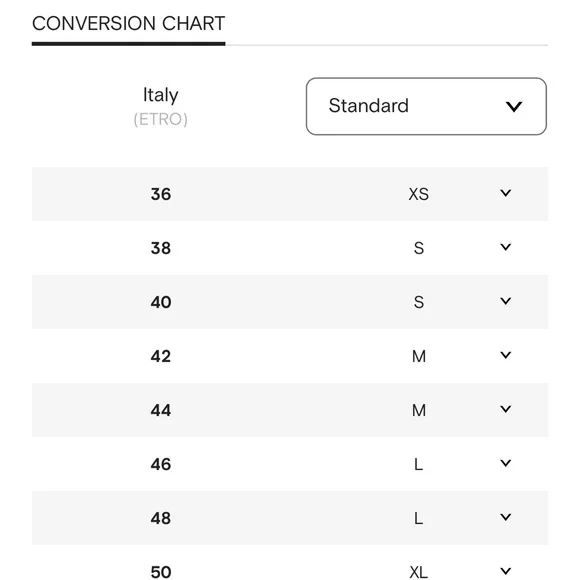
Task: Expand the size 50 row chevron
Action: 505,571
